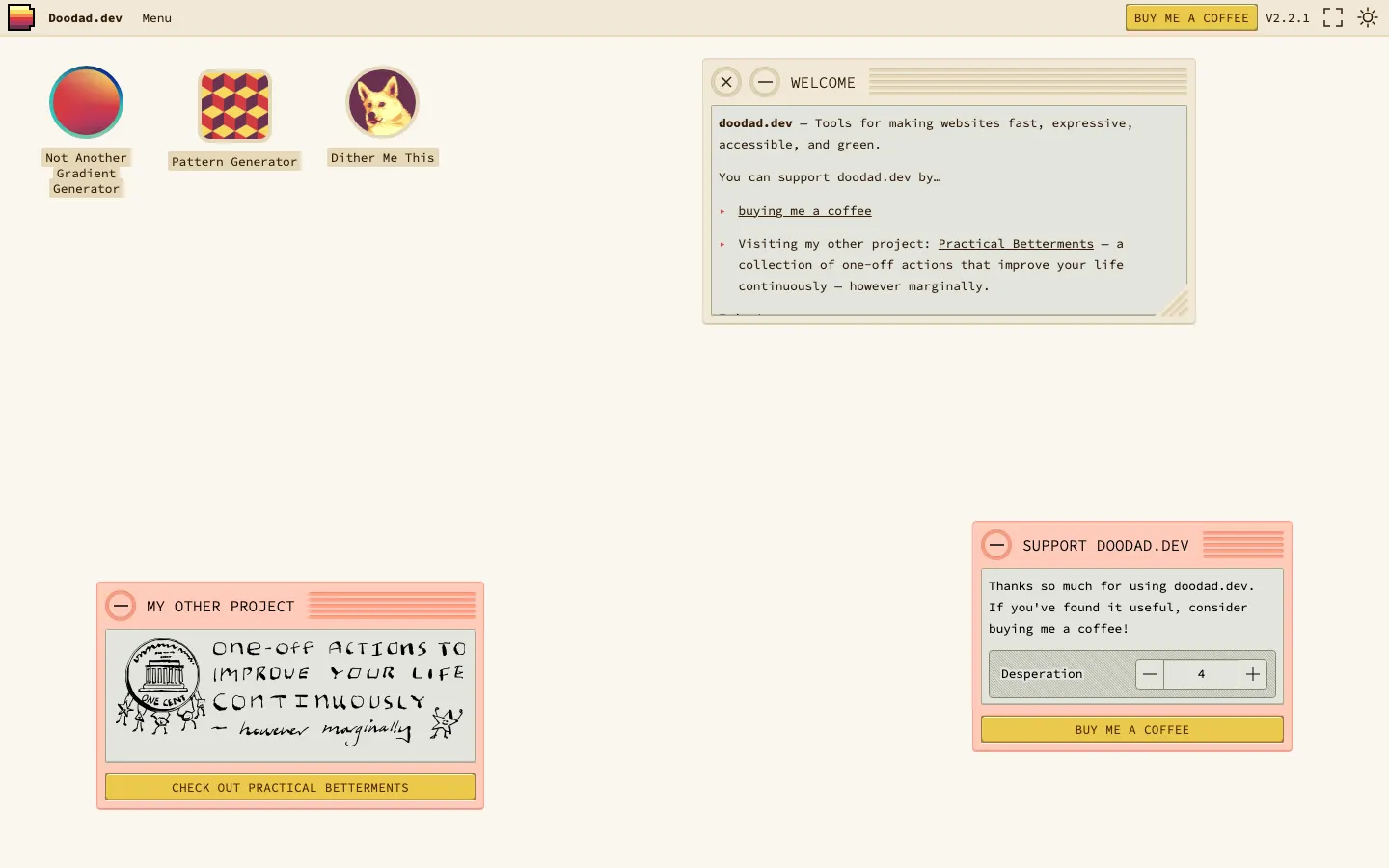Switch light/dark theme with sun icon
This screenshot has height=868, width=1389.
1368,17
